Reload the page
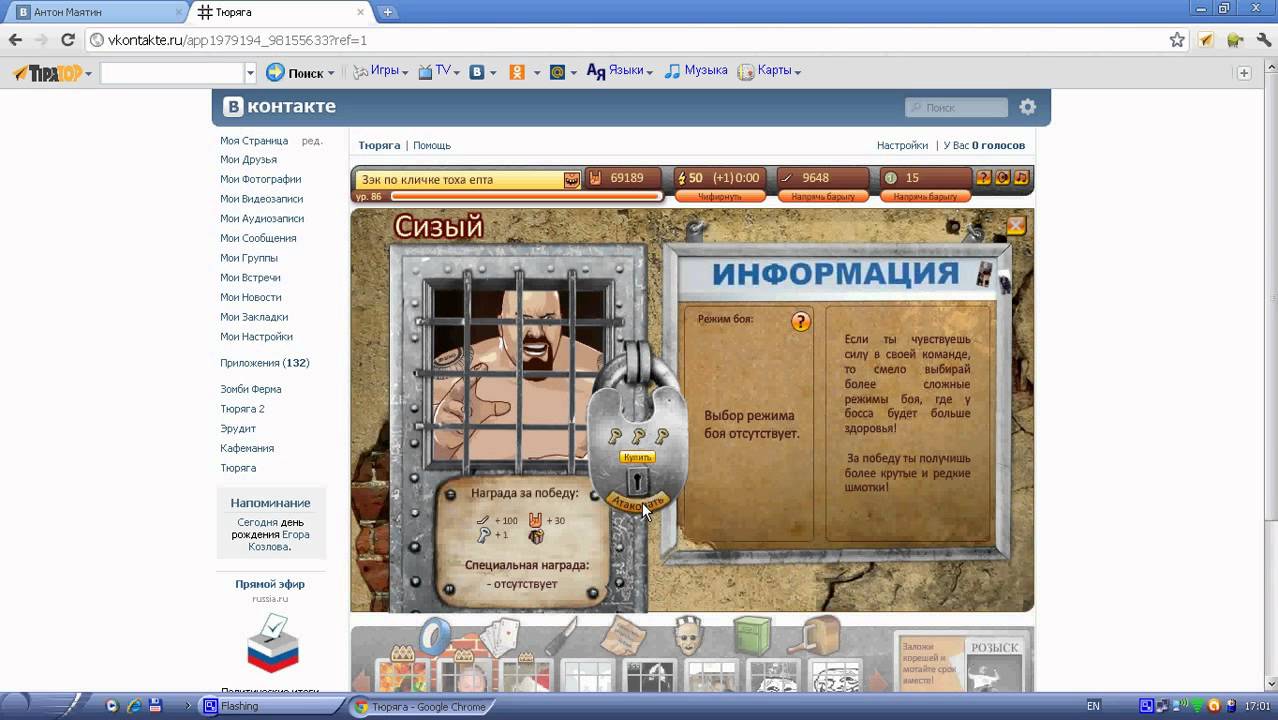The height and width of the screenshot is (720, 1278). pyautogui.click(x=68, y=40)
